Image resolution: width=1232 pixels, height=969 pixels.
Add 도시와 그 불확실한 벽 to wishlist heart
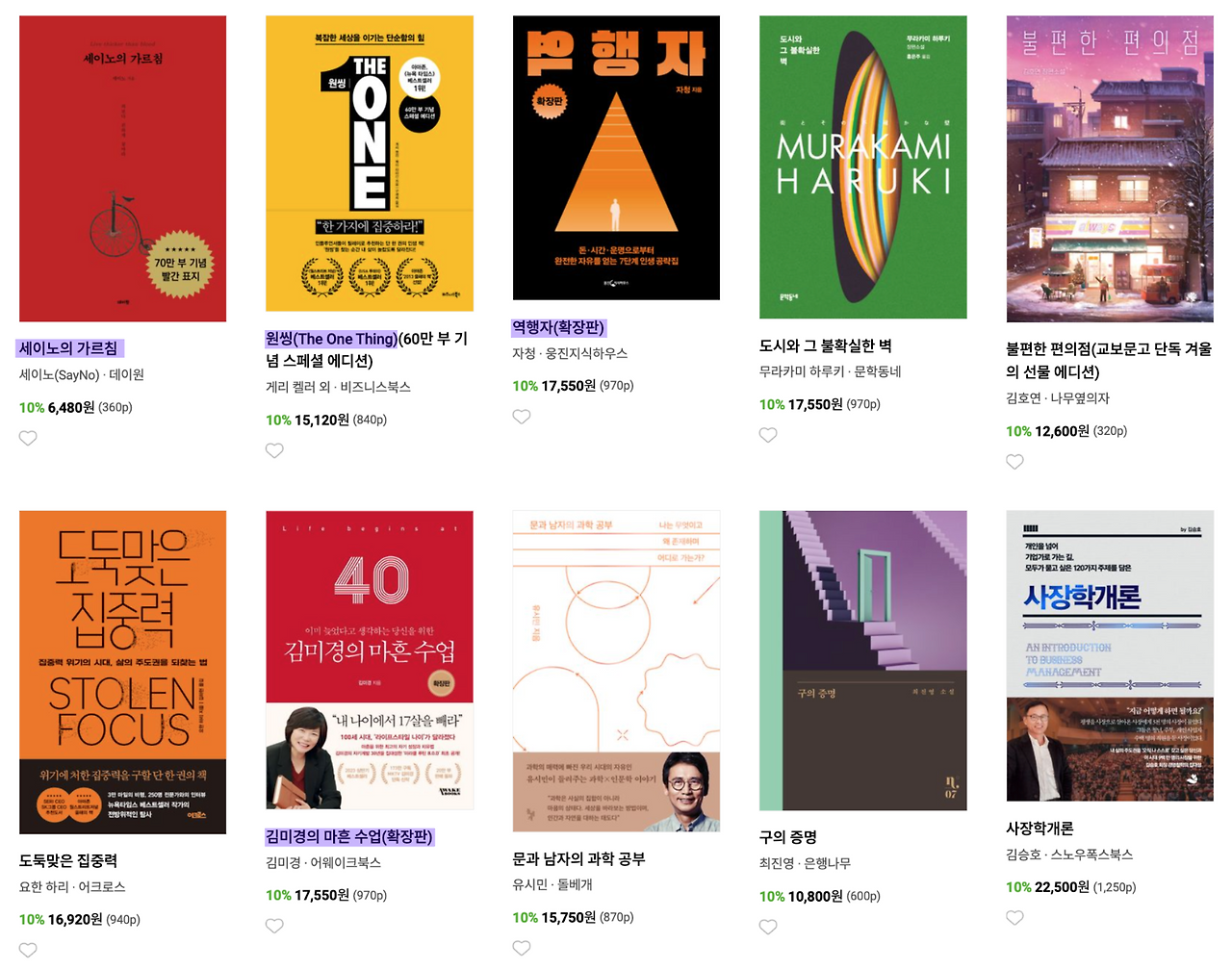click(768, 435)
